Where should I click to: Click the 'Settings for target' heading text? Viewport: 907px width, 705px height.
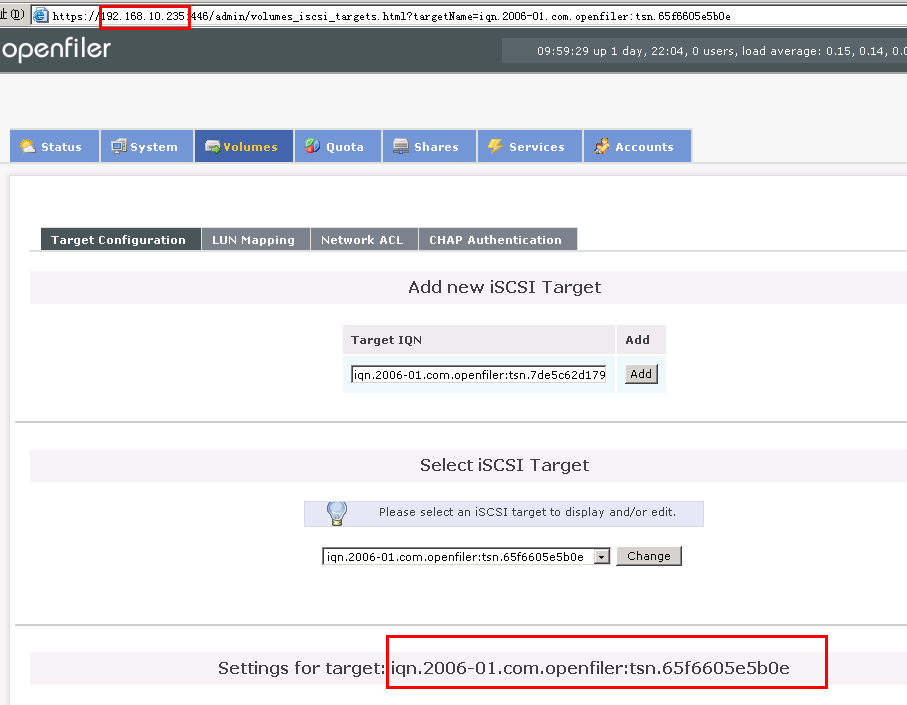pos(503,668)
